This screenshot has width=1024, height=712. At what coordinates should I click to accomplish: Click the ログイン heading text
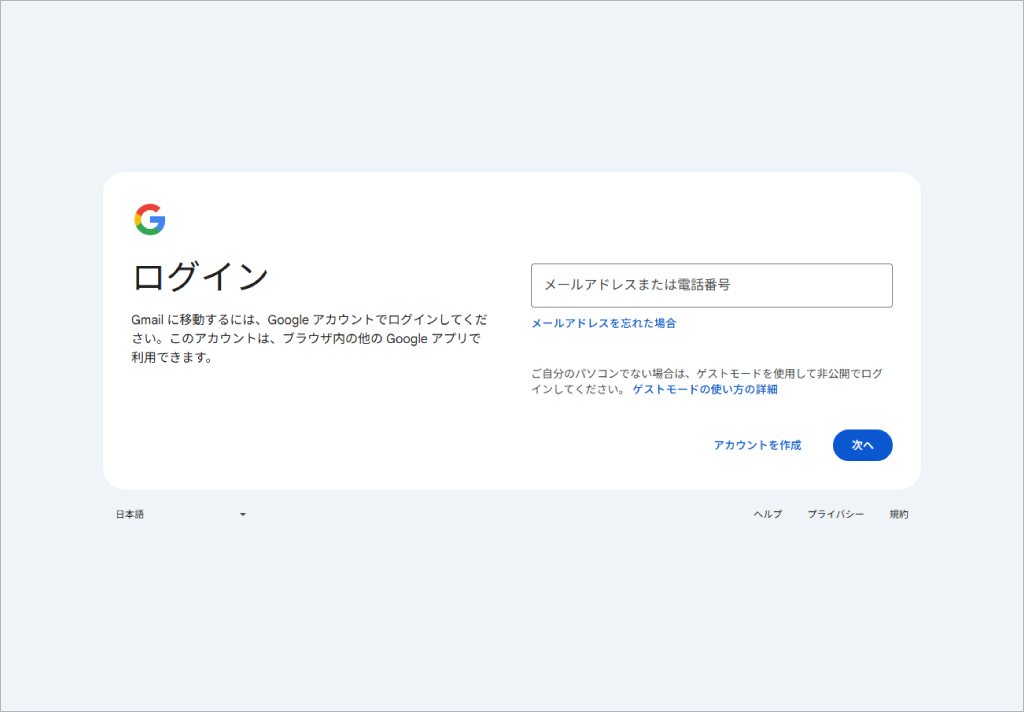click(x=200, y=277)
